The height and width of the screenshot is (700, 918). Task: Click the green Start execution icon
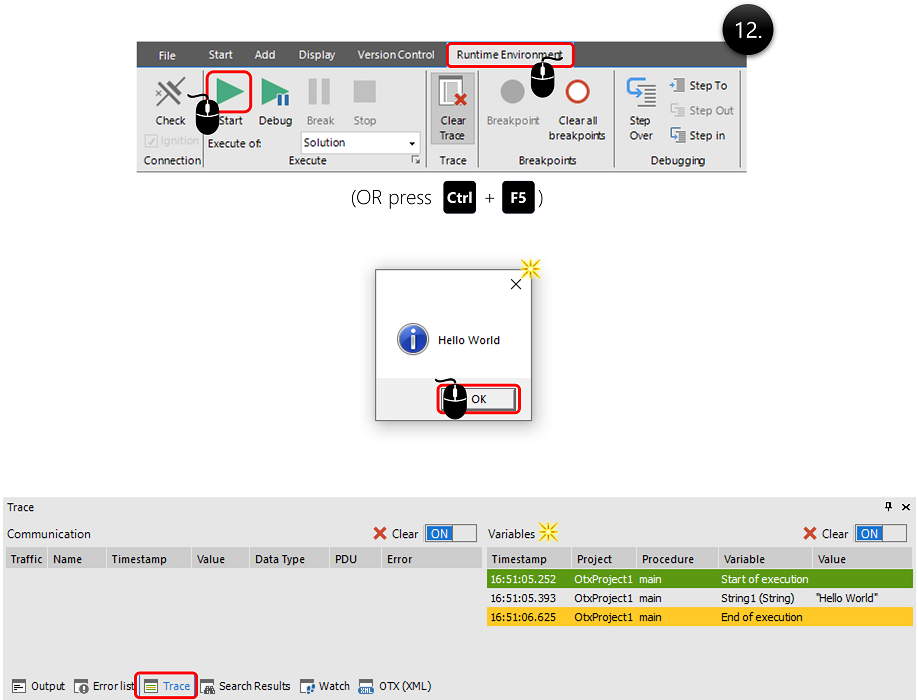(x=231, y=93)
